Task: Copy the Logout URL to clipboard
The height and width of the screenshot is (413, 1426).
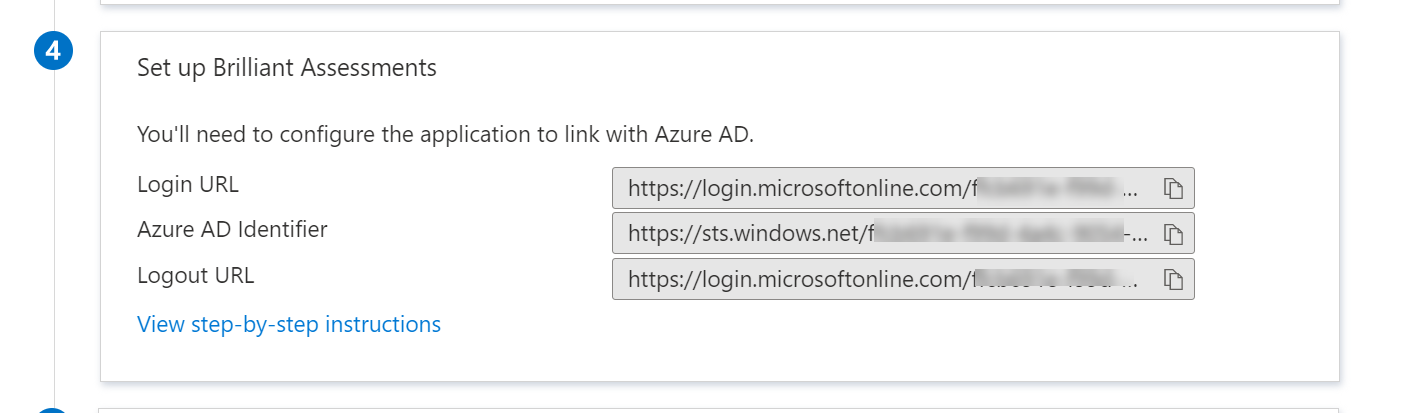Action: click(1173, 279)
